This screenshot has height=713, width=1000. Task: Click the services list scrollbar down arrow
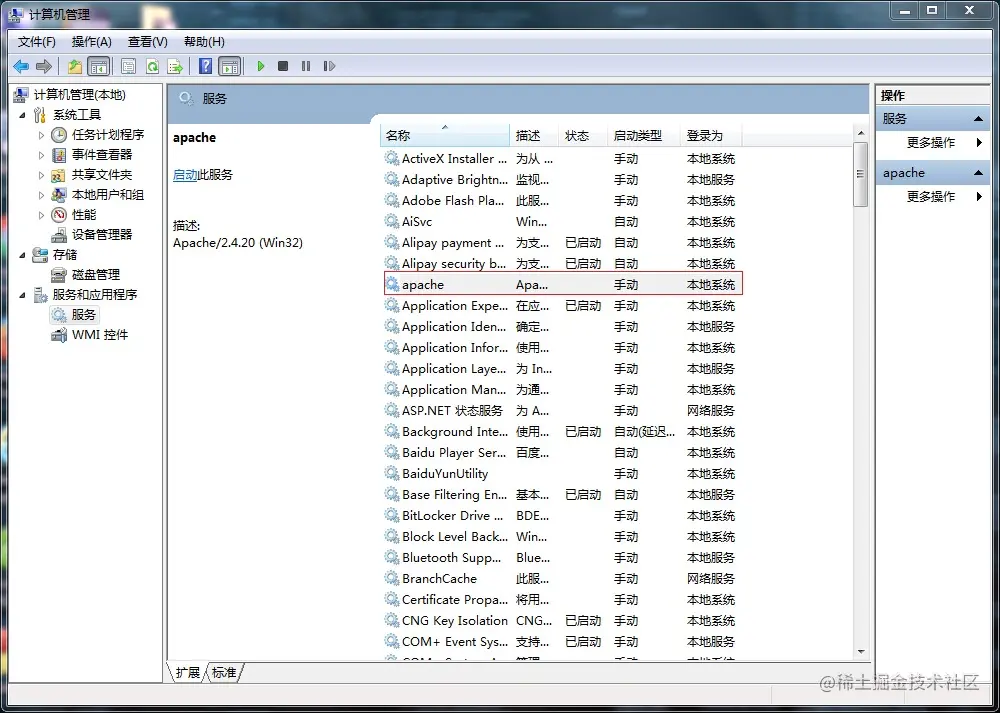pos(861,652)
